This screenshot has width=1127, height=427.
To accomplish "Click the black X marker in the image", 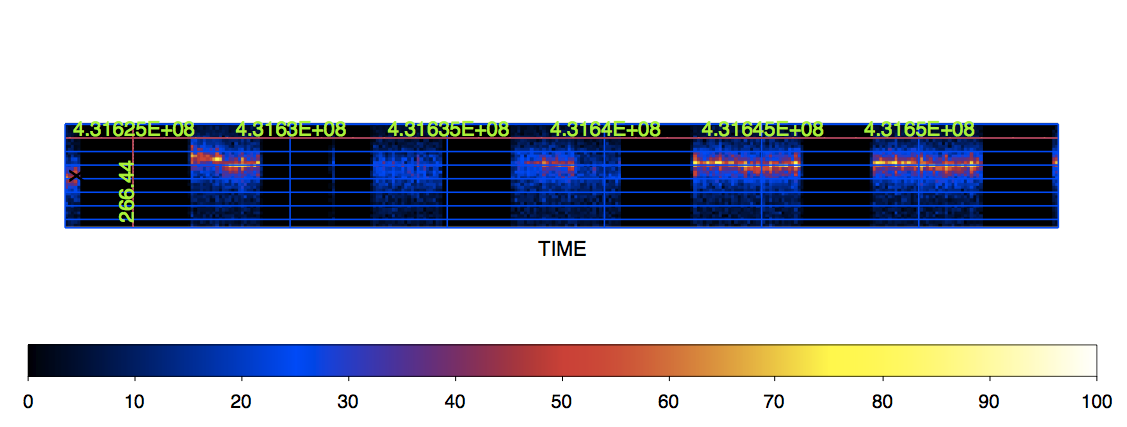I will [75, 175].
